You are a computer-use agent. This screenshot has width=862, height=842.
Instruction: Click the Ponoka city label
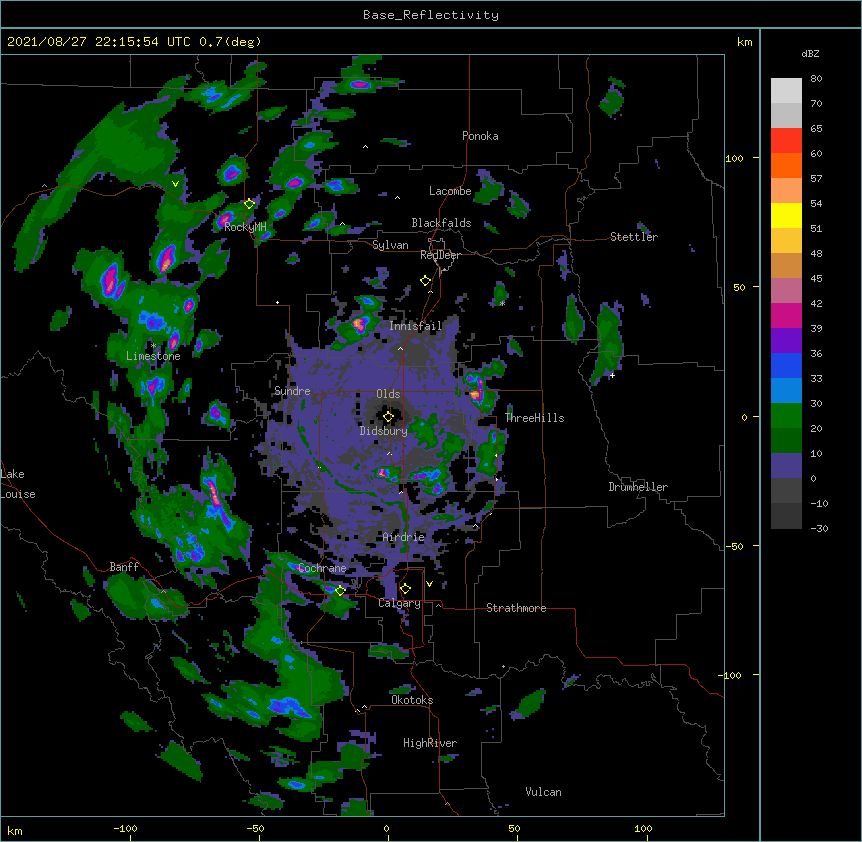(480, 136)
